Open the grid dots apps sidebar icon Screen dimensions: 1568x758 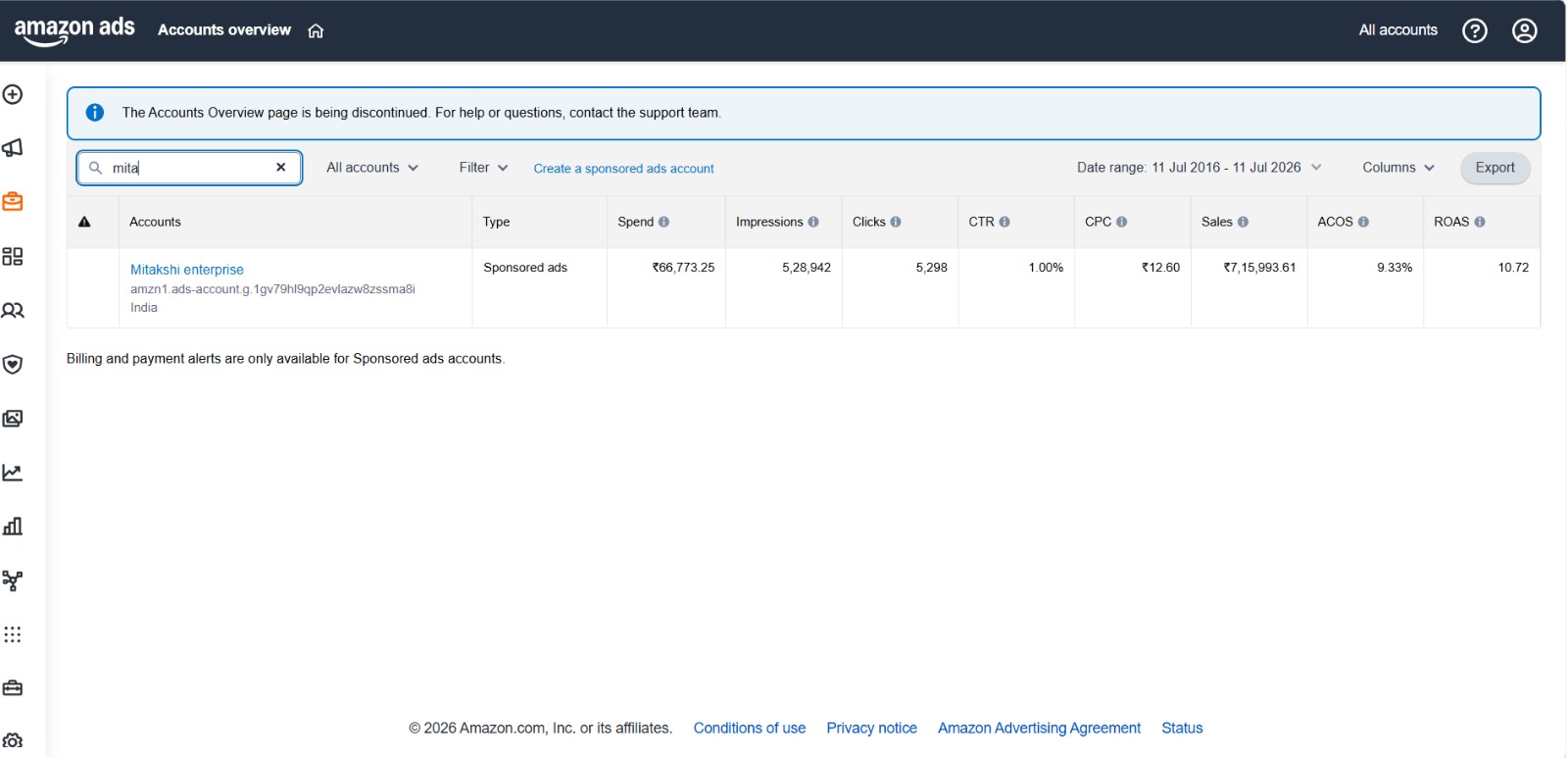(x=13, y=634)
